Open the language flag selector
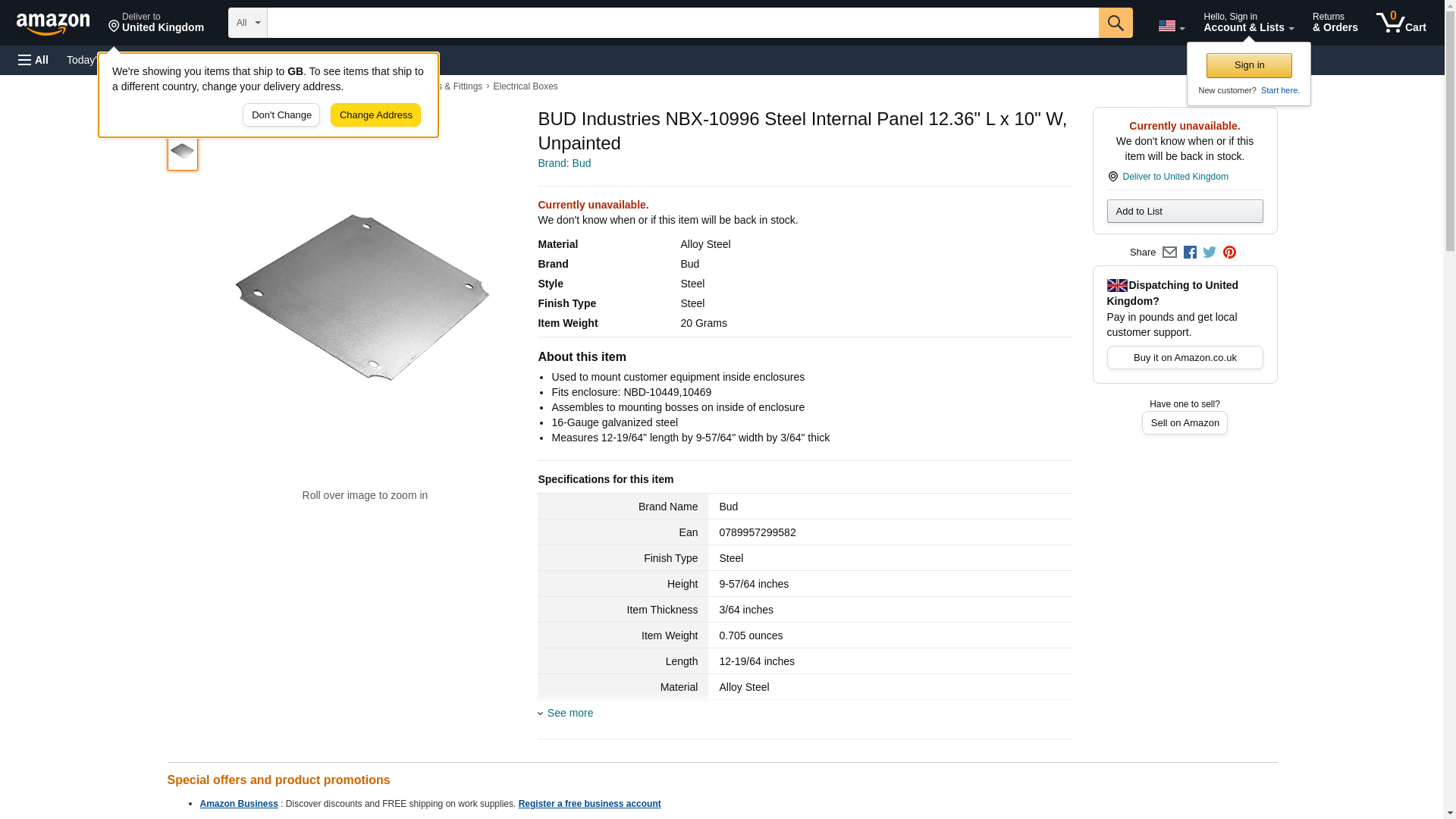This screenshot has width=1456, height=819. coord(1171,26)
